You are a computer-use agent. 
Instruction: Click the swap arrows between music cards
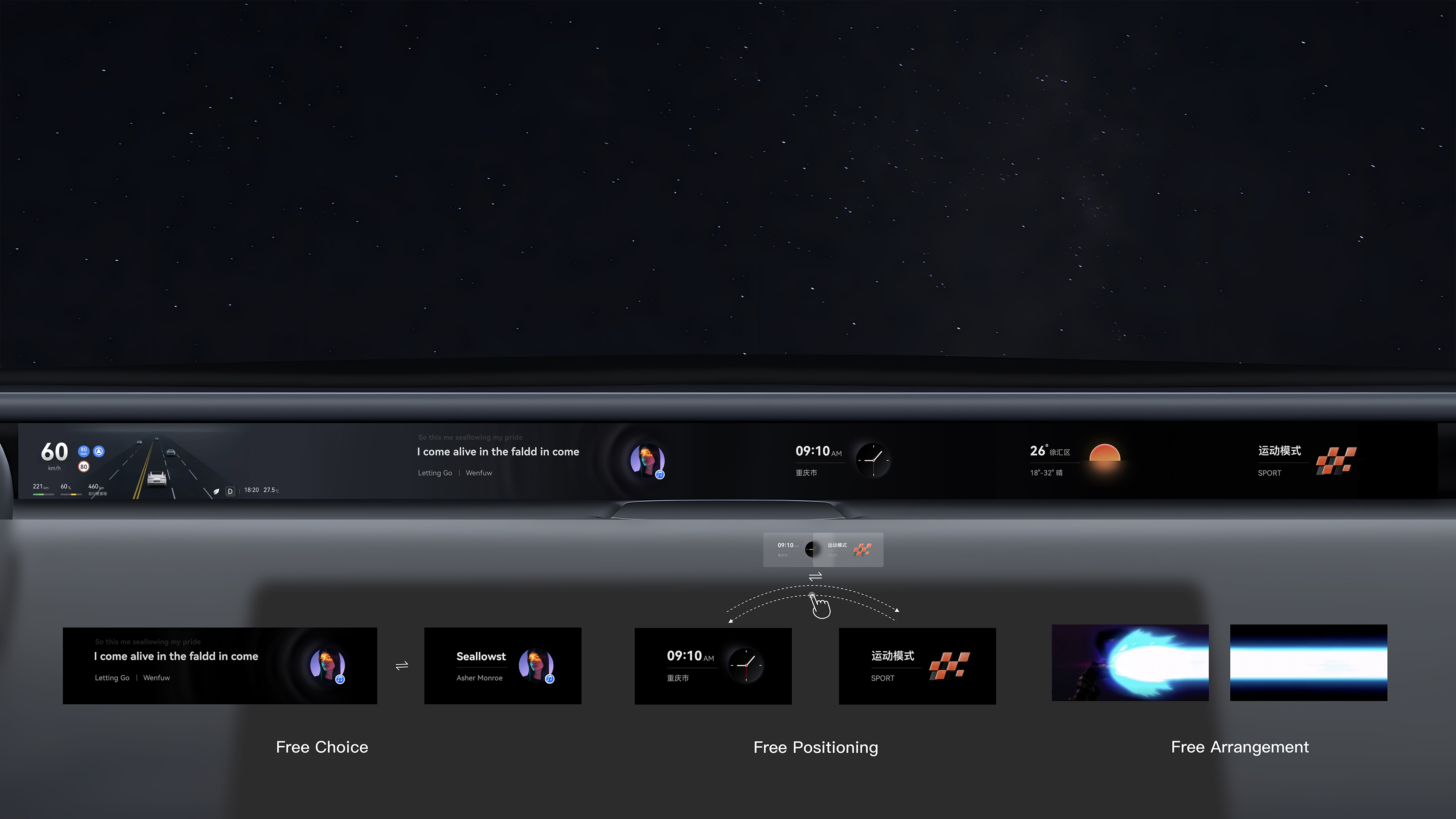point(402,666)
